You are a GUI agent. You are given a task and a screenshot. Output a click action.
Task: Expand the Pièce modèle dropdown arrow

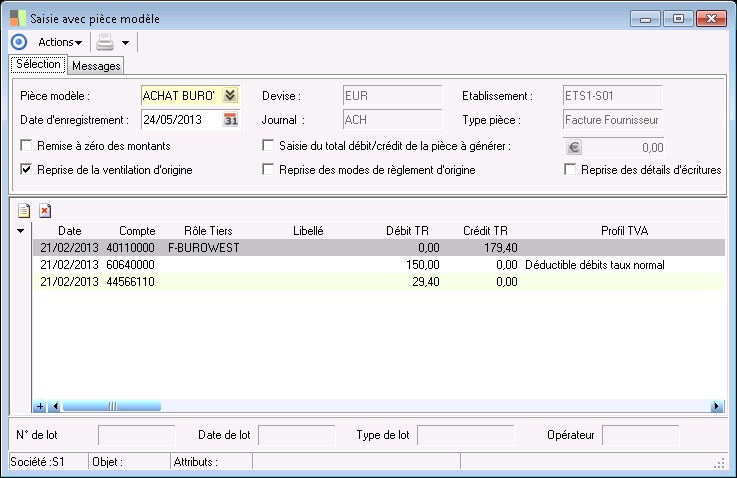pyautogui.click(x=230, y=95)
